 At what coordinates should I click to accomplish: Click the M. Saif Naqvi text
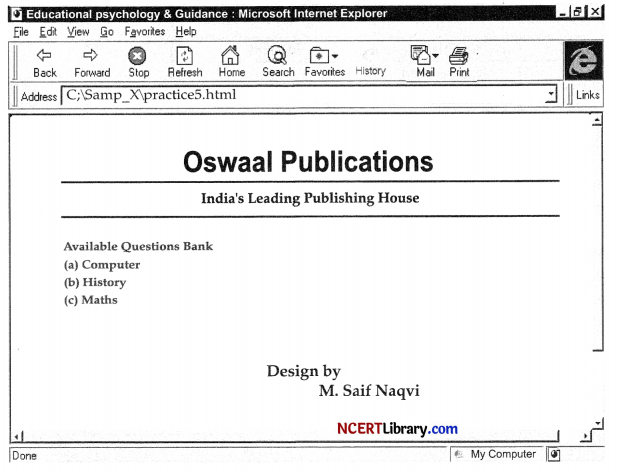[x=369, y=390]
